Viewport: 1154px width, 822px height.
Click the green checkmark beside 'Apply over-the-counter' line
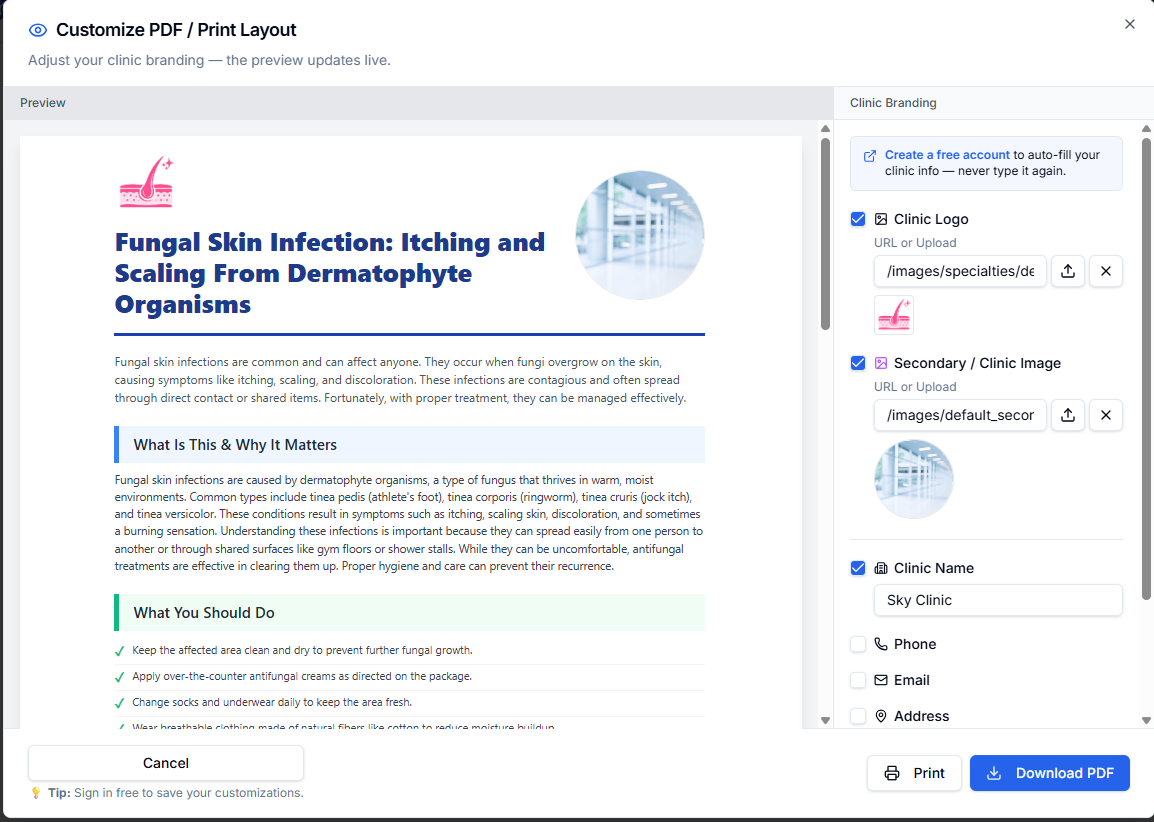[120, 677]
